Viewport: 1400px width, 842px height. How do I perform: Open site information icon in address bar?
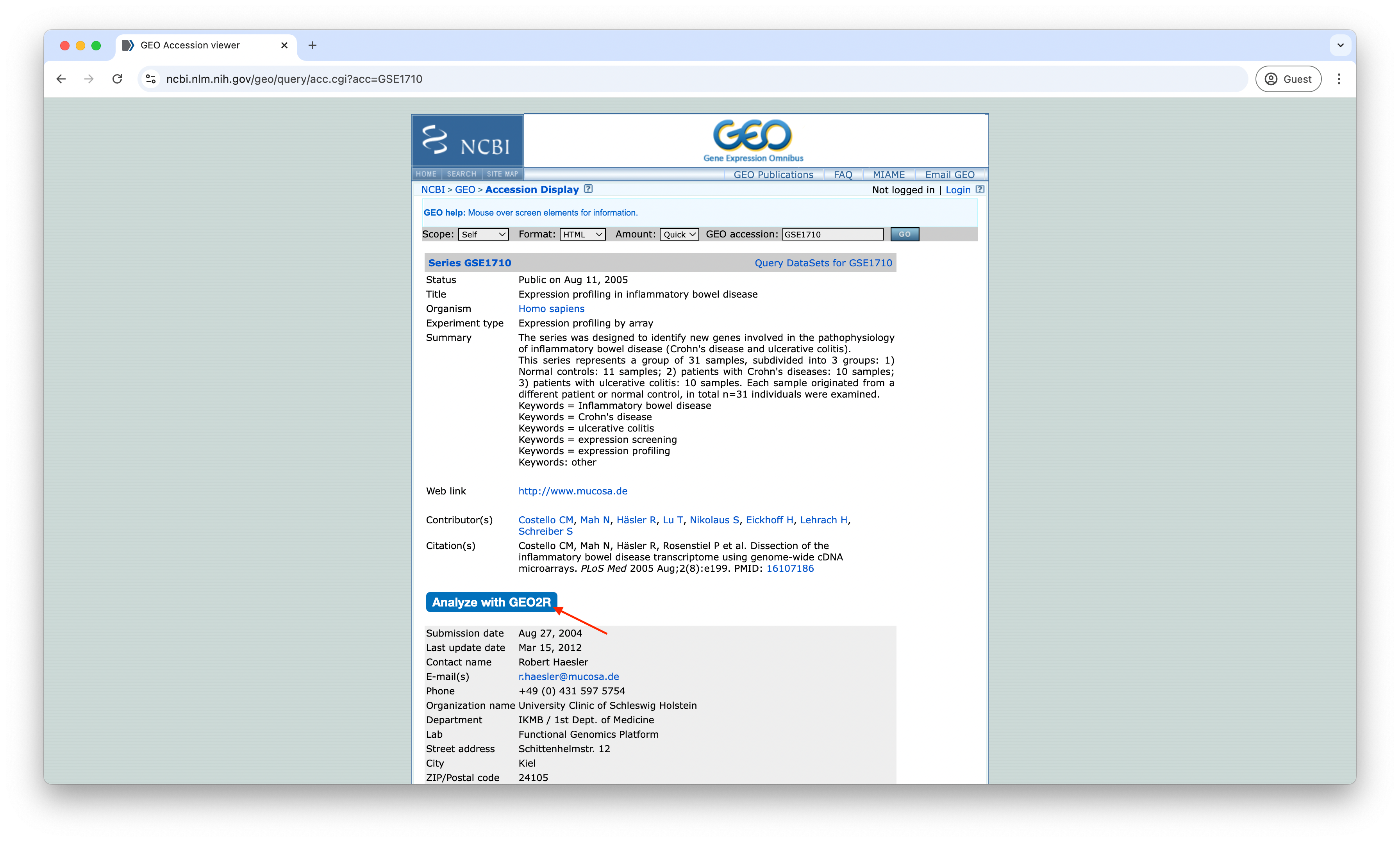[x=151, y=79]
